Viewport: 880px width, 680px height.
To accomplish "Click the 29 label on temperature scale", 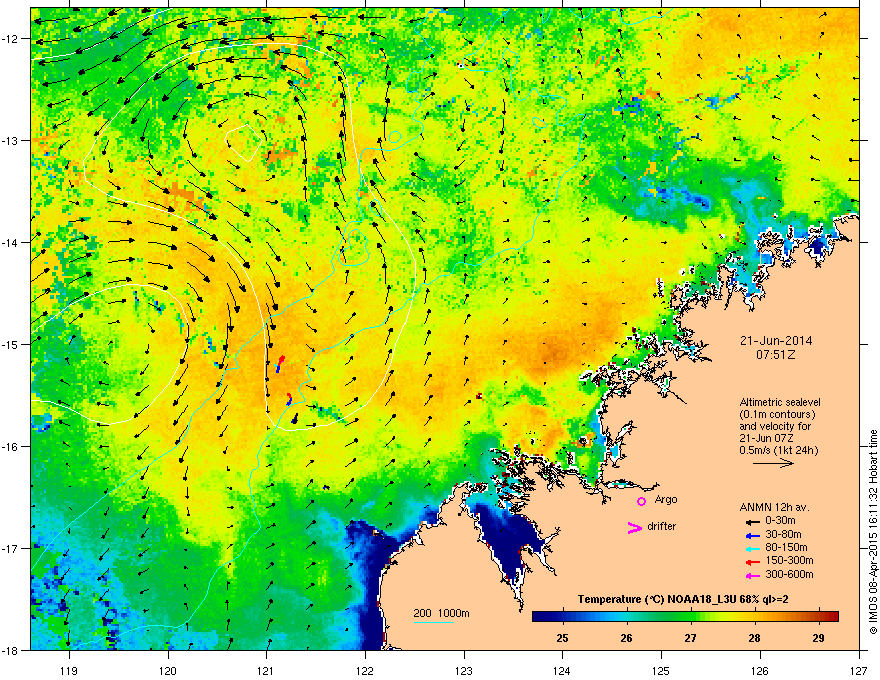I will (x=818, y=638).
